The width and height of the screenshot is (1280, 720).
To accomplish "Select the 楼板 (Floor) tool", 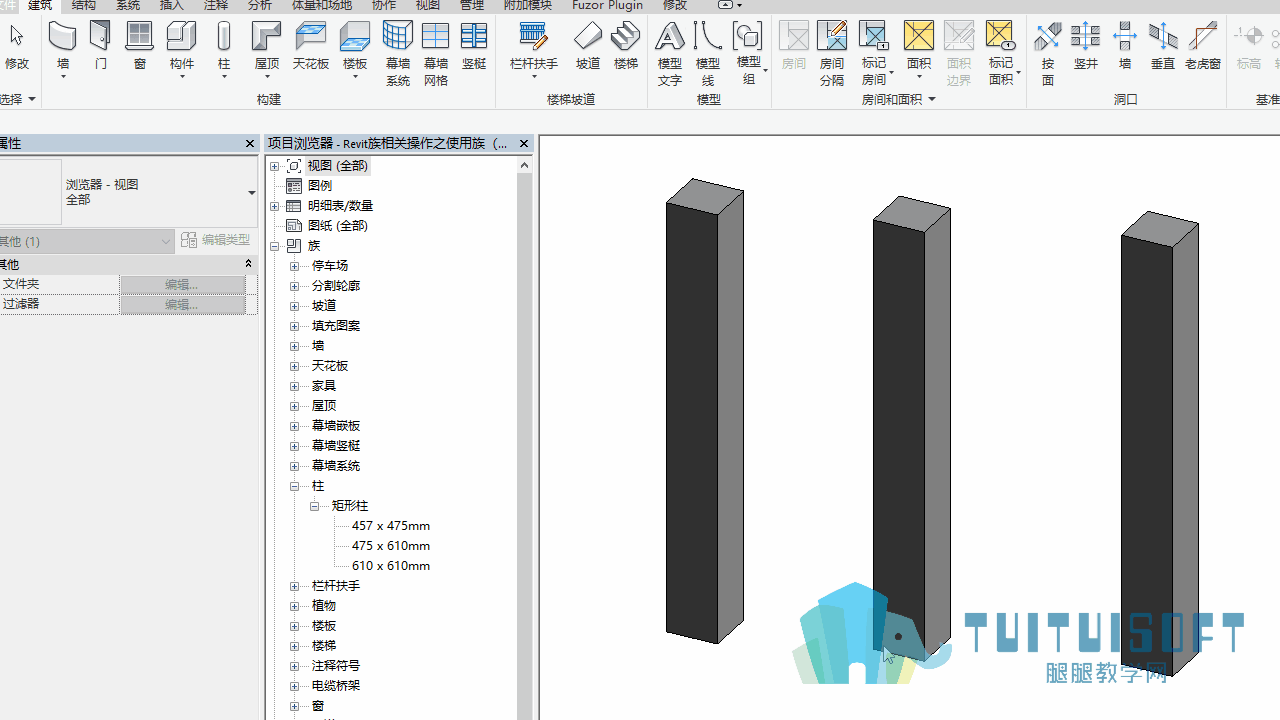I will [x=354, y=47].
